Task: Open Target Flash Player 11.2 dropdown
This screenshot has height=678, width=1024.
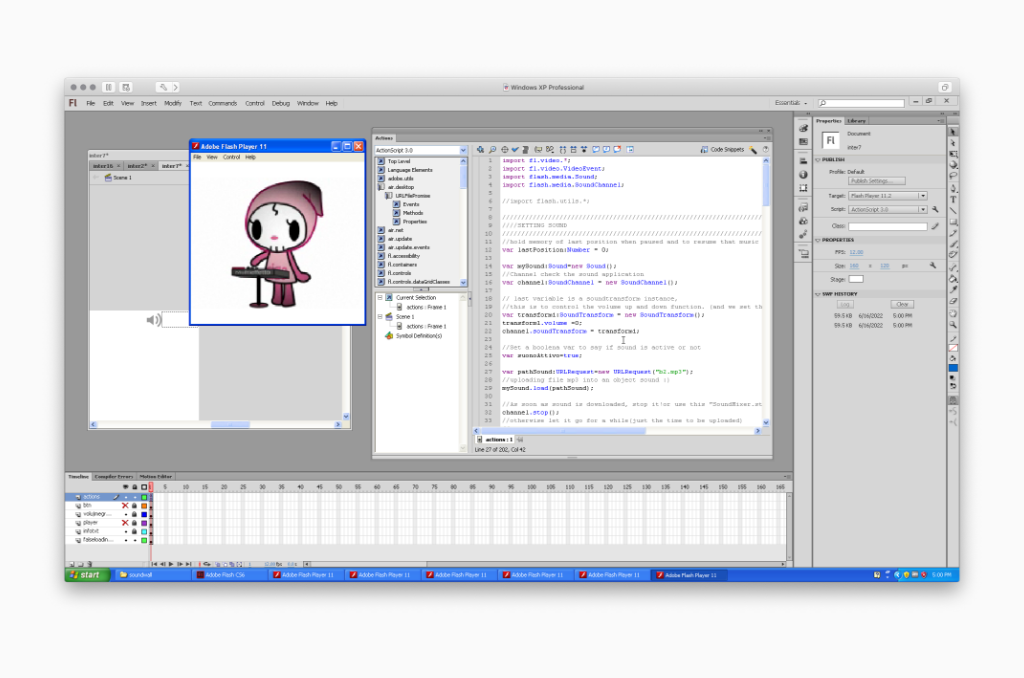Action: [888, 196]
